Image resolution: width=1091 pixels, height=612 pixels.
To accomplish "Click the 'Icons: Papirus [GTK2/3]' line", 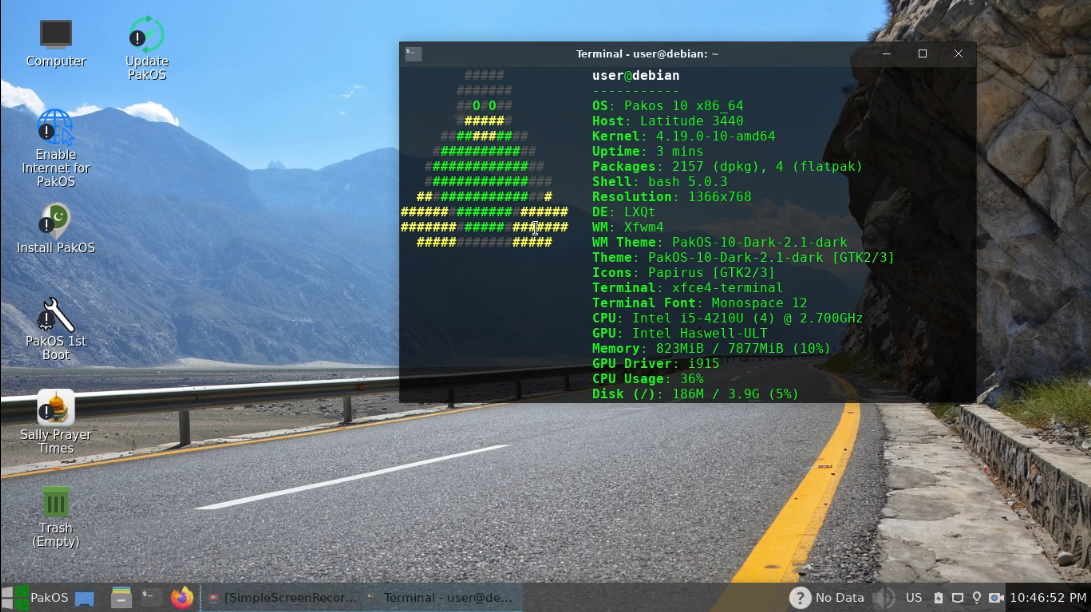I will click(x=683, y=273).
